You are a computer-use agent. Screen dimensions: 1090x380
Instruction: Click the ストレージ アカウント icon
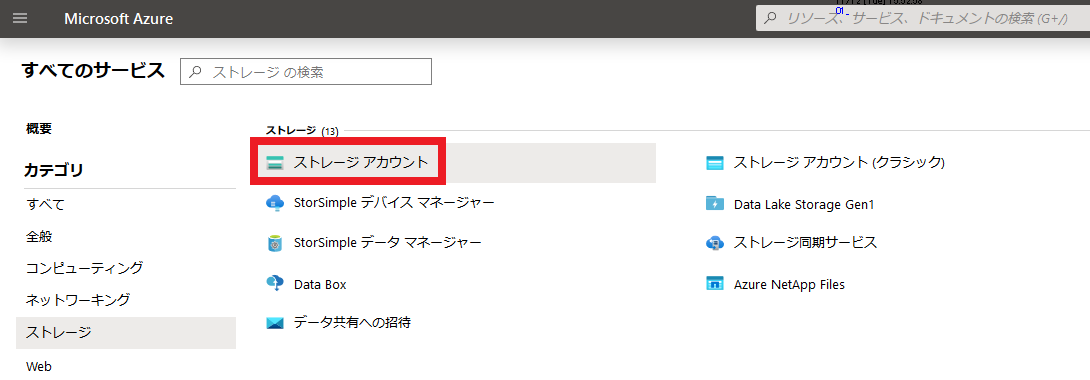pyautogui.click(x=276, y=163)
